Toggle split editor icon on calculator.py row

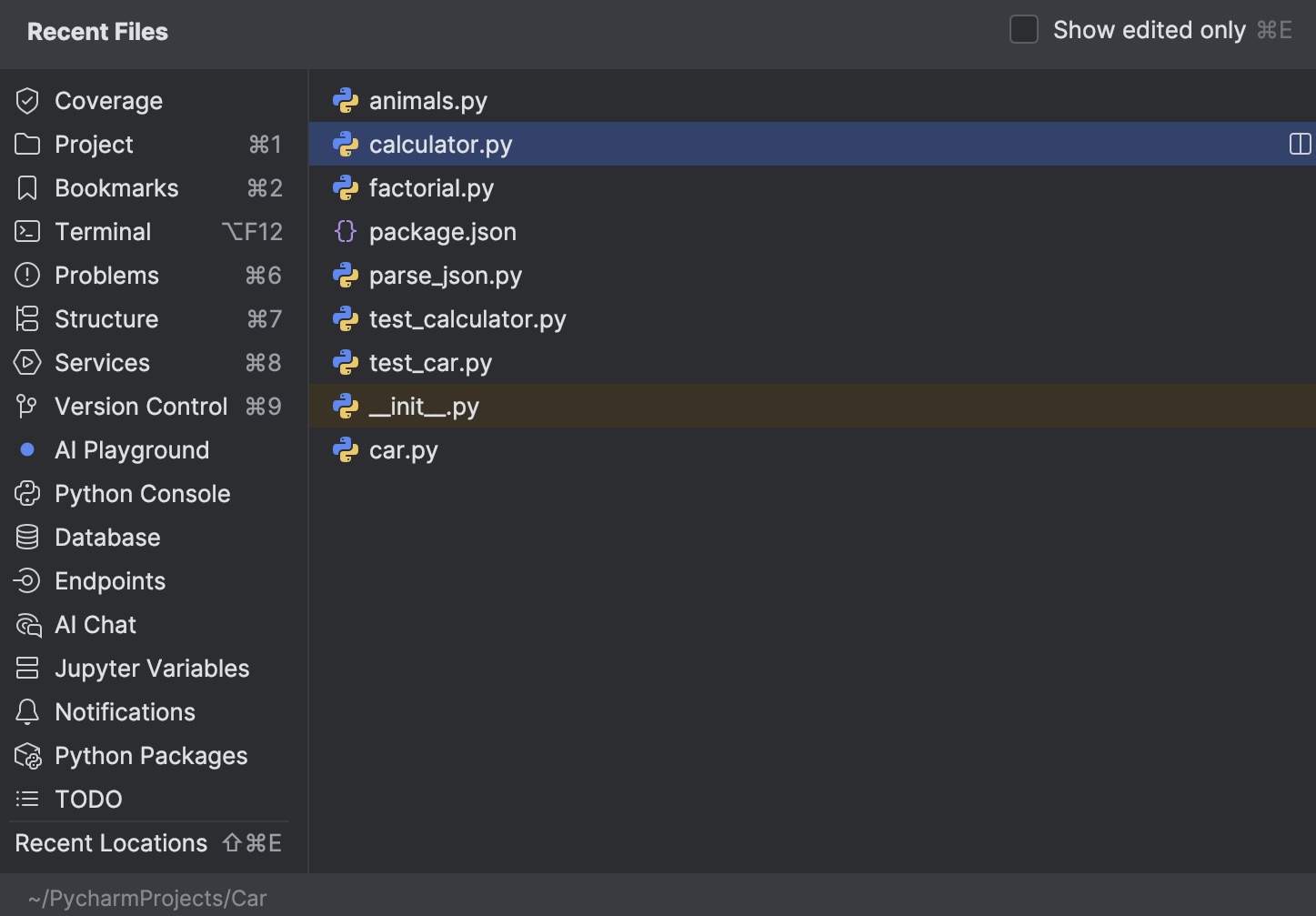1300,144
